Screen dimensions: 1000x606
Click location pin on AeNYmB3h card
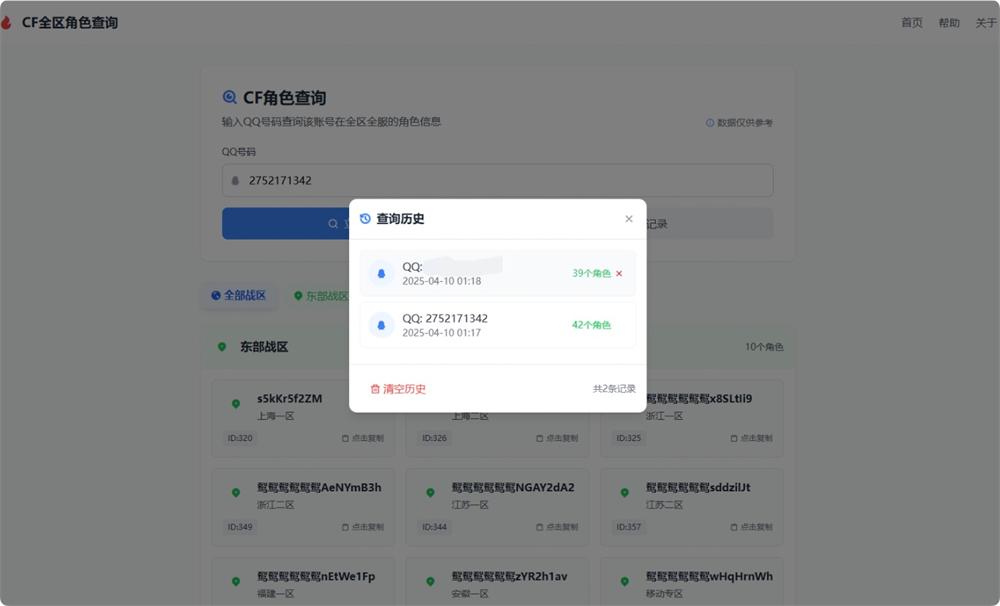click(x=236, y=492)
